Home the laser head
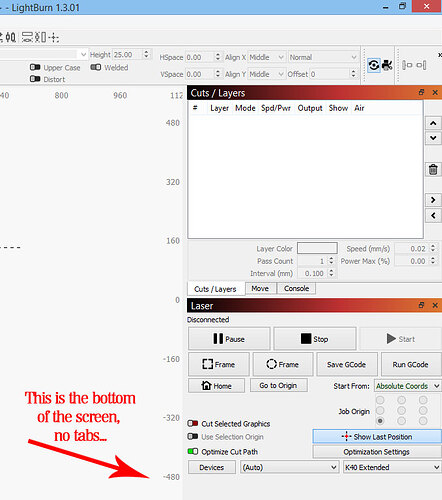442x500 pixels. click(216, 386)
